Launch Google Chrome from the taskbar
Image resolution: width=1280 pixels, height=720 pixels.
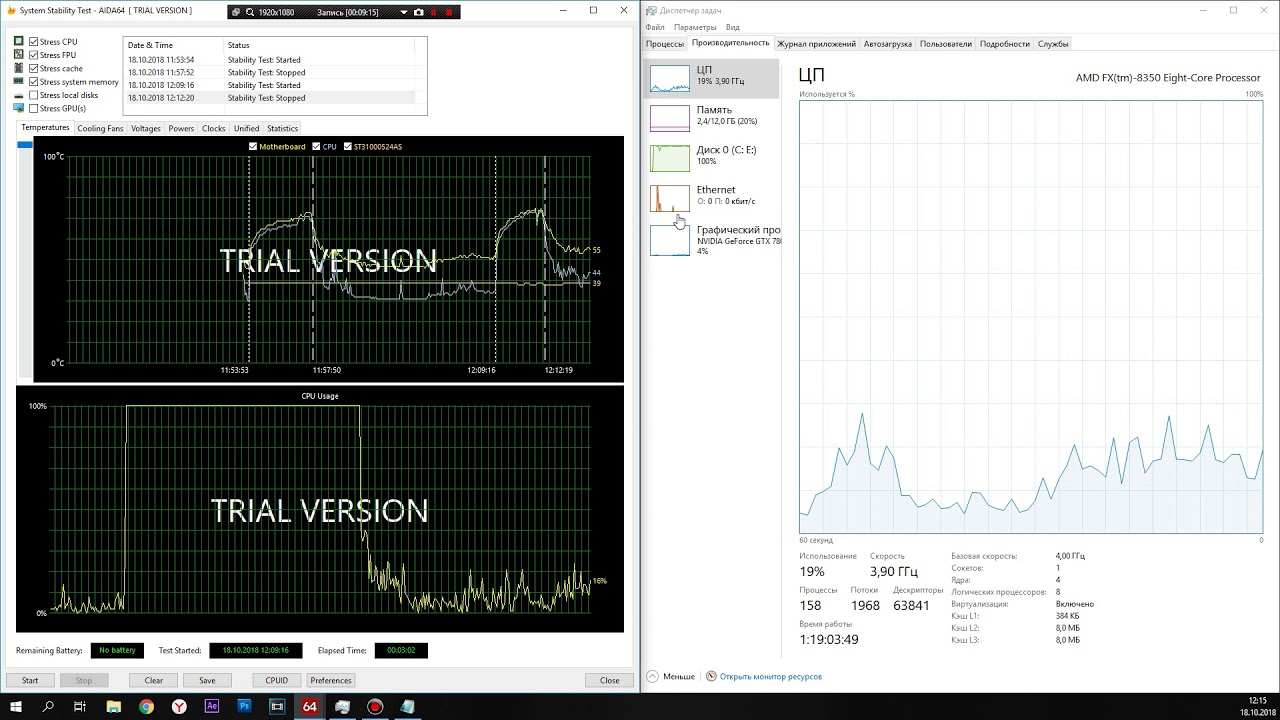(146, 706)
